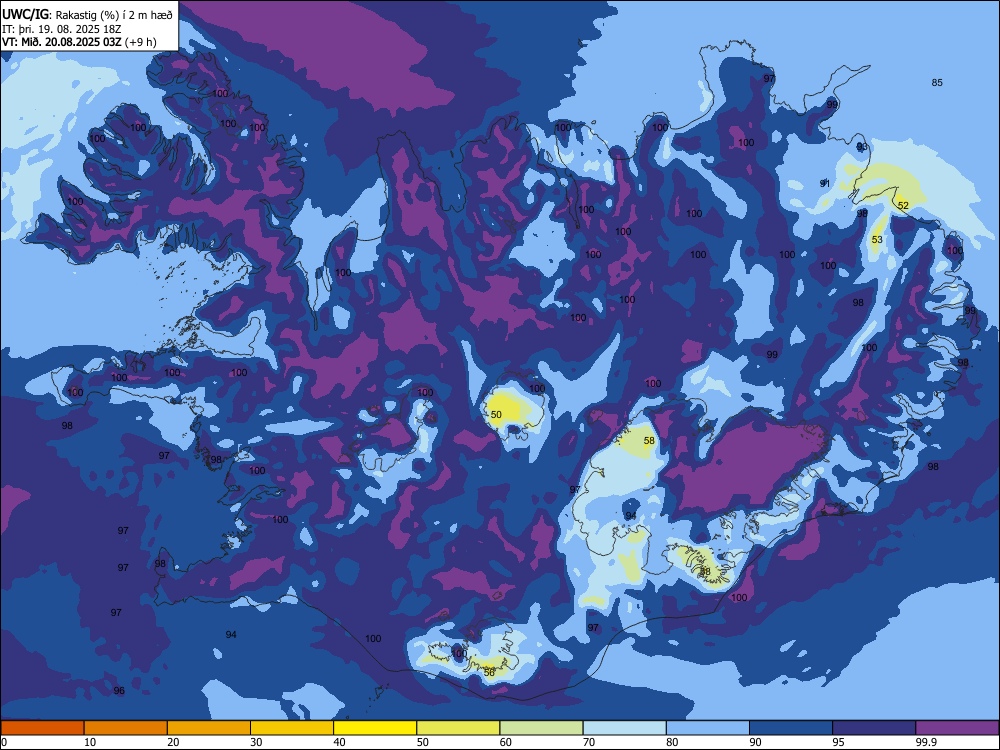Click the 'VT: Mið. 20.08.2025 03Z (+9 h)' line

point(79,42)
